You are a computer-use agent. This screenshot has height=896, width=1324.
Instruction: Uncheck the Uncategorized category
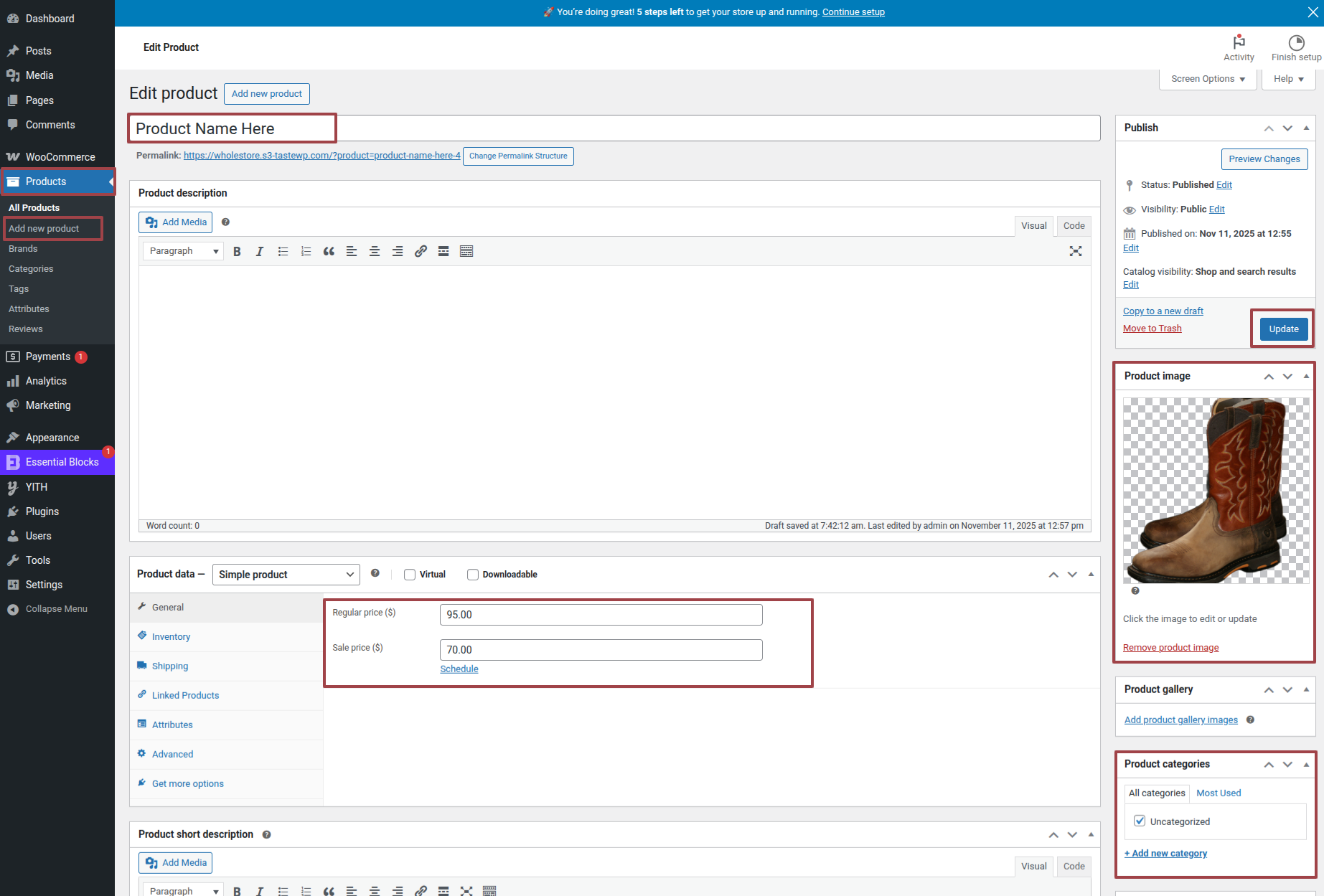1140,821
